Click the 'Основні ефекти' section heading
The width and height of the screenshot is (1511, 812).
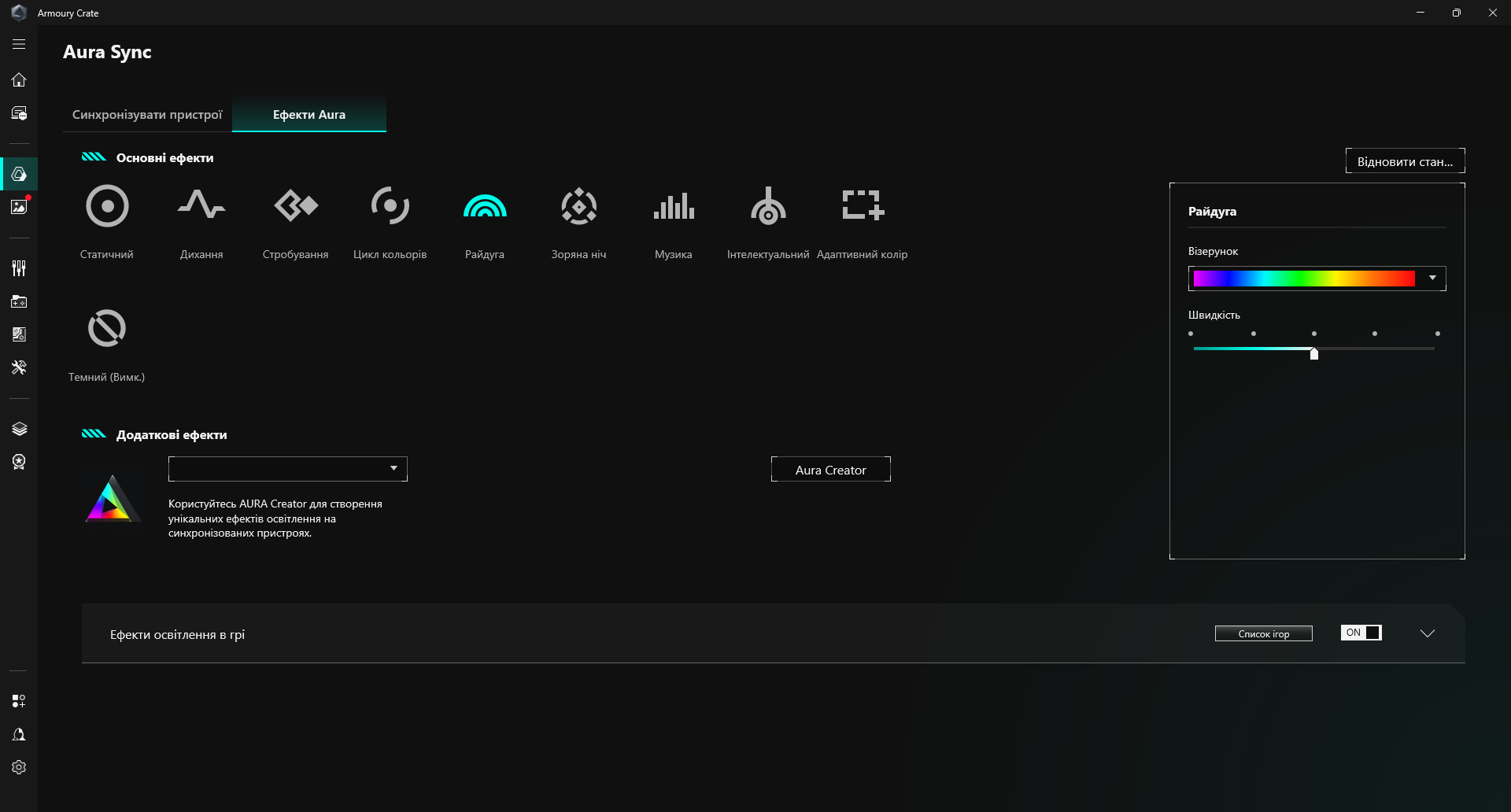tap(165, 158)
